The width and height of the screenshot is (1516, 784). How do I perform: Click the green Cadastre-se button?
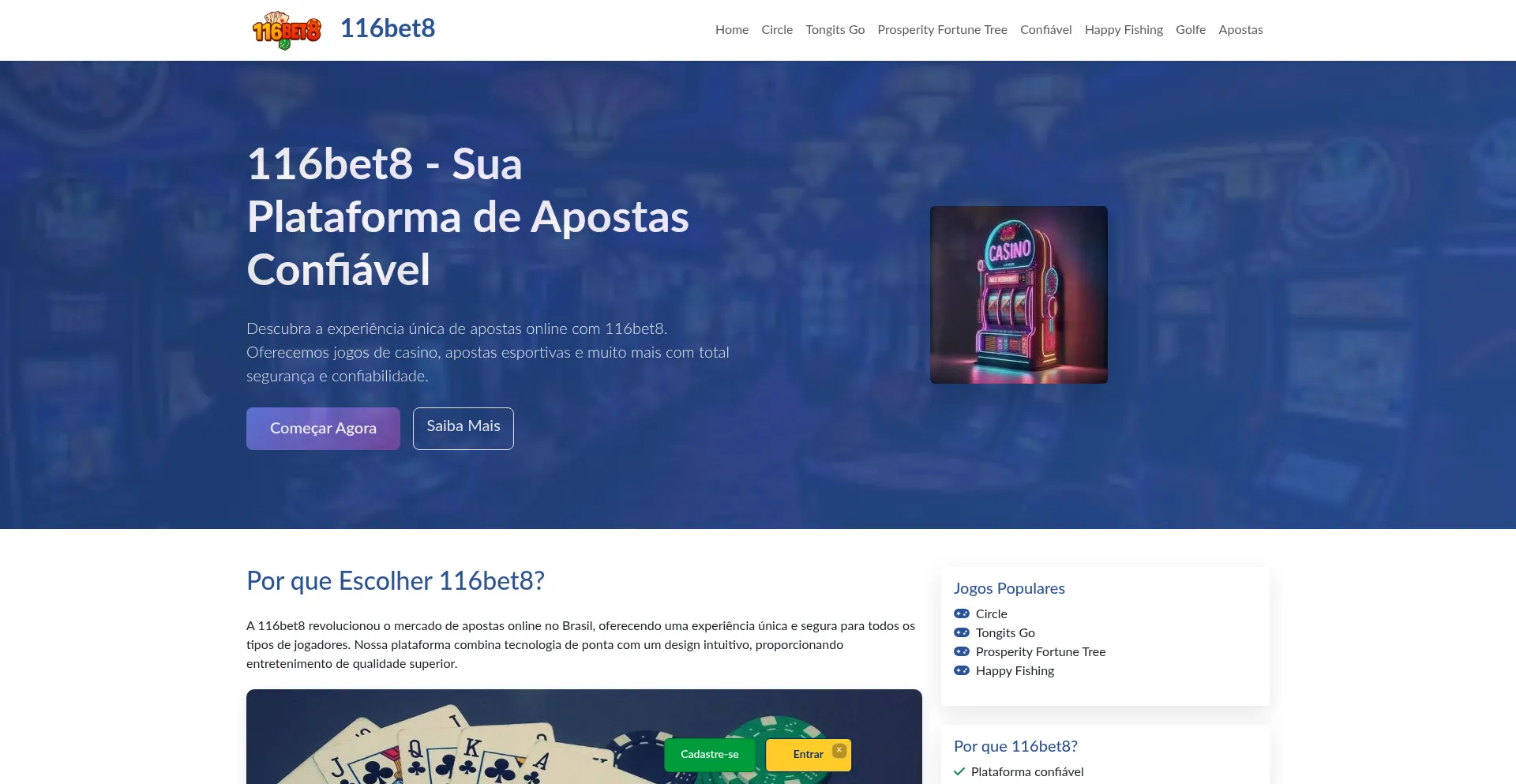tap(710, 755)
